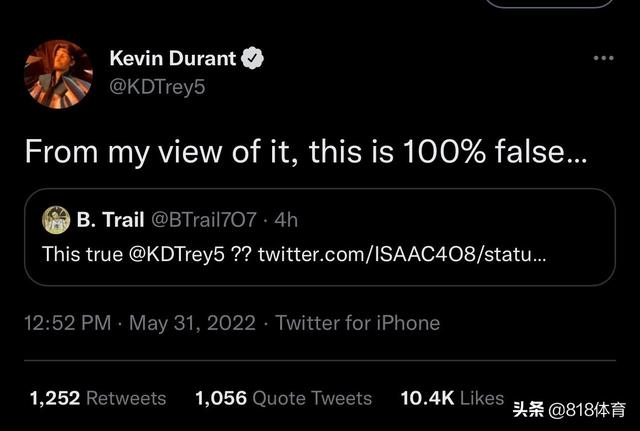This screenshot has height=431, width=640.
Task: Open the @KDTrey5 handle below the name
Action: pyautogui.click(x=156, y=86)
